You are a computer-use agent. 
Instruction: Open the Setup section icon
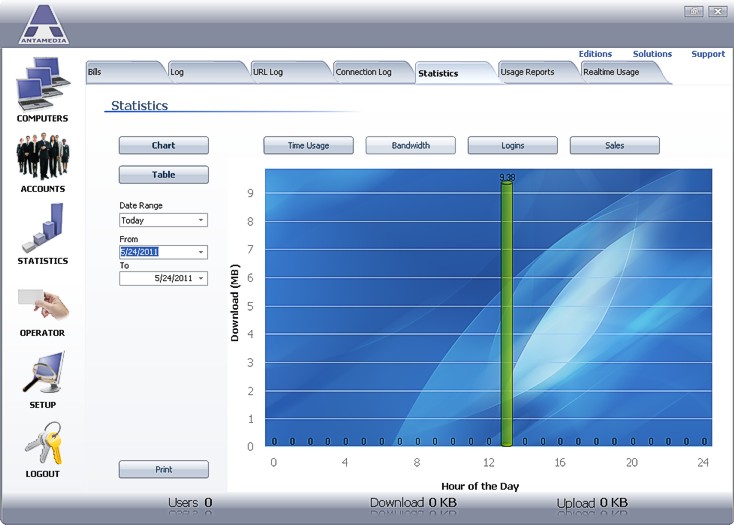pos(44,372)
